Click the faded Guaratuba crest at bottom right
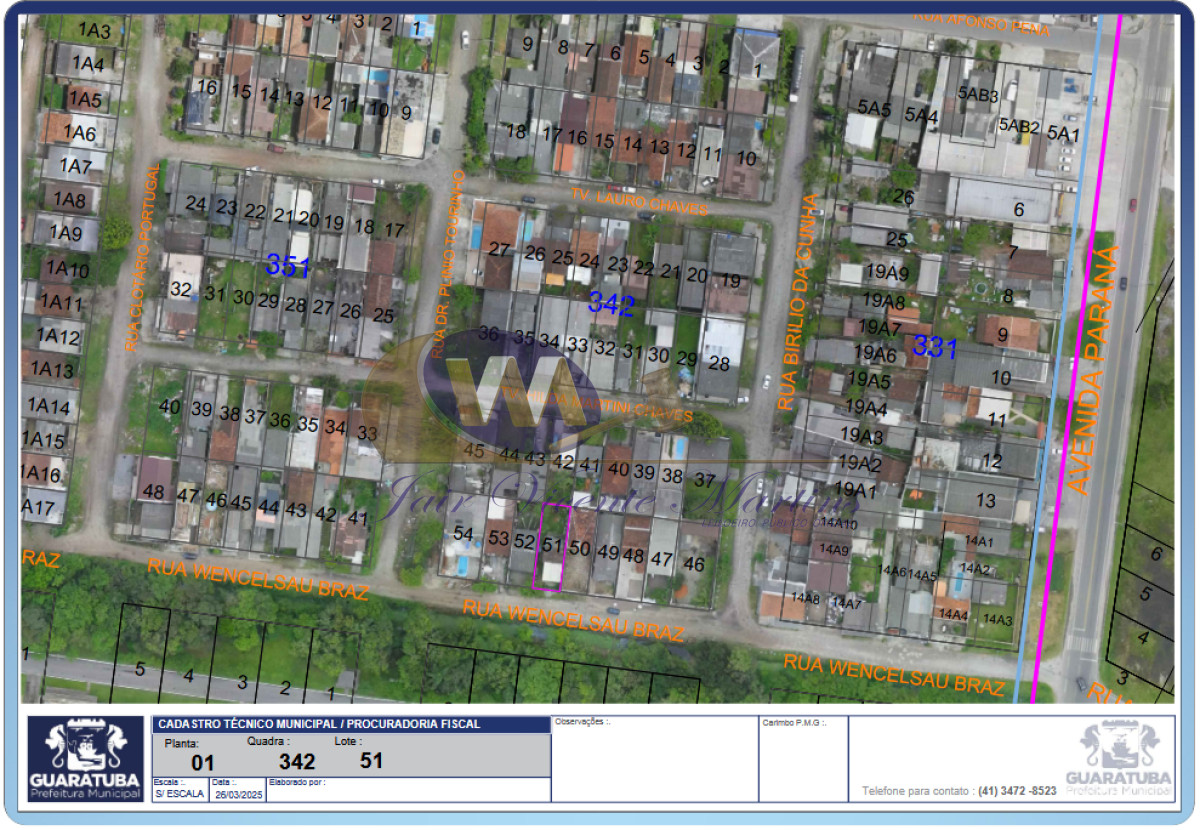 1119,759
